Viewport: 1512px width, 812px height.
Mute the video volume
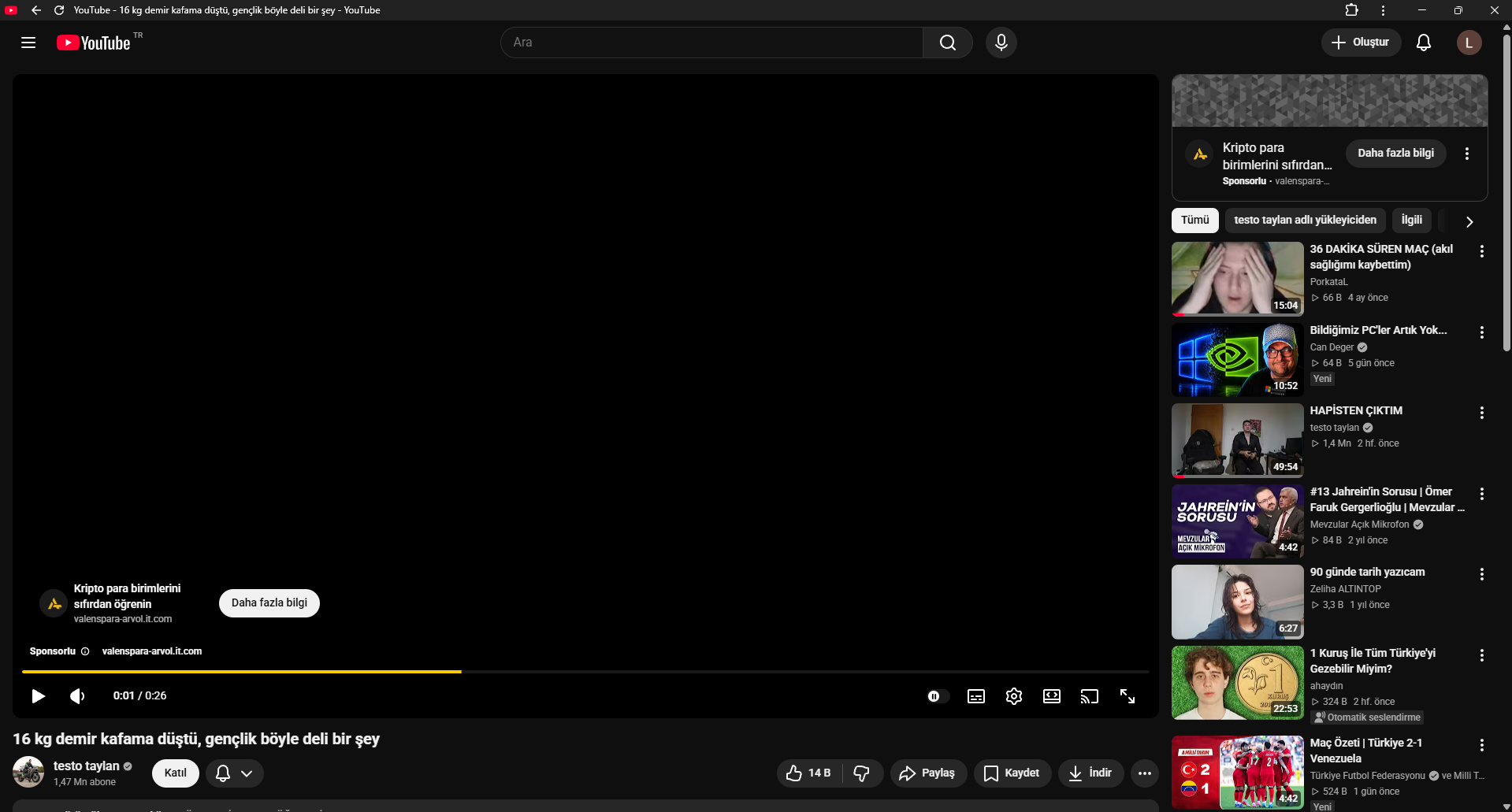click(77, 695)
